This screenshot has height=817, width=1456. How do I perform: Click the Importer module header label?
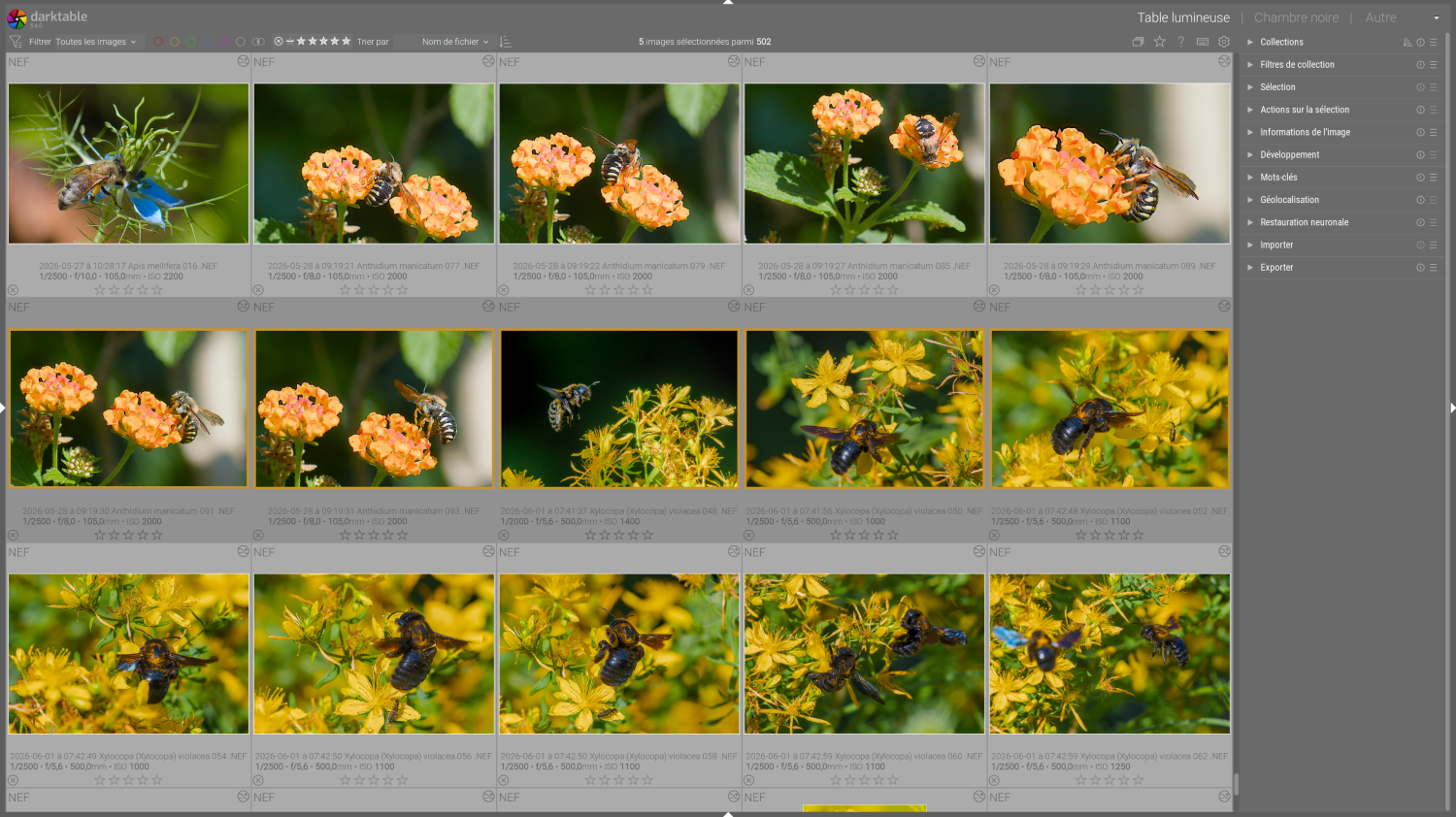click(x=1276, y=245)
